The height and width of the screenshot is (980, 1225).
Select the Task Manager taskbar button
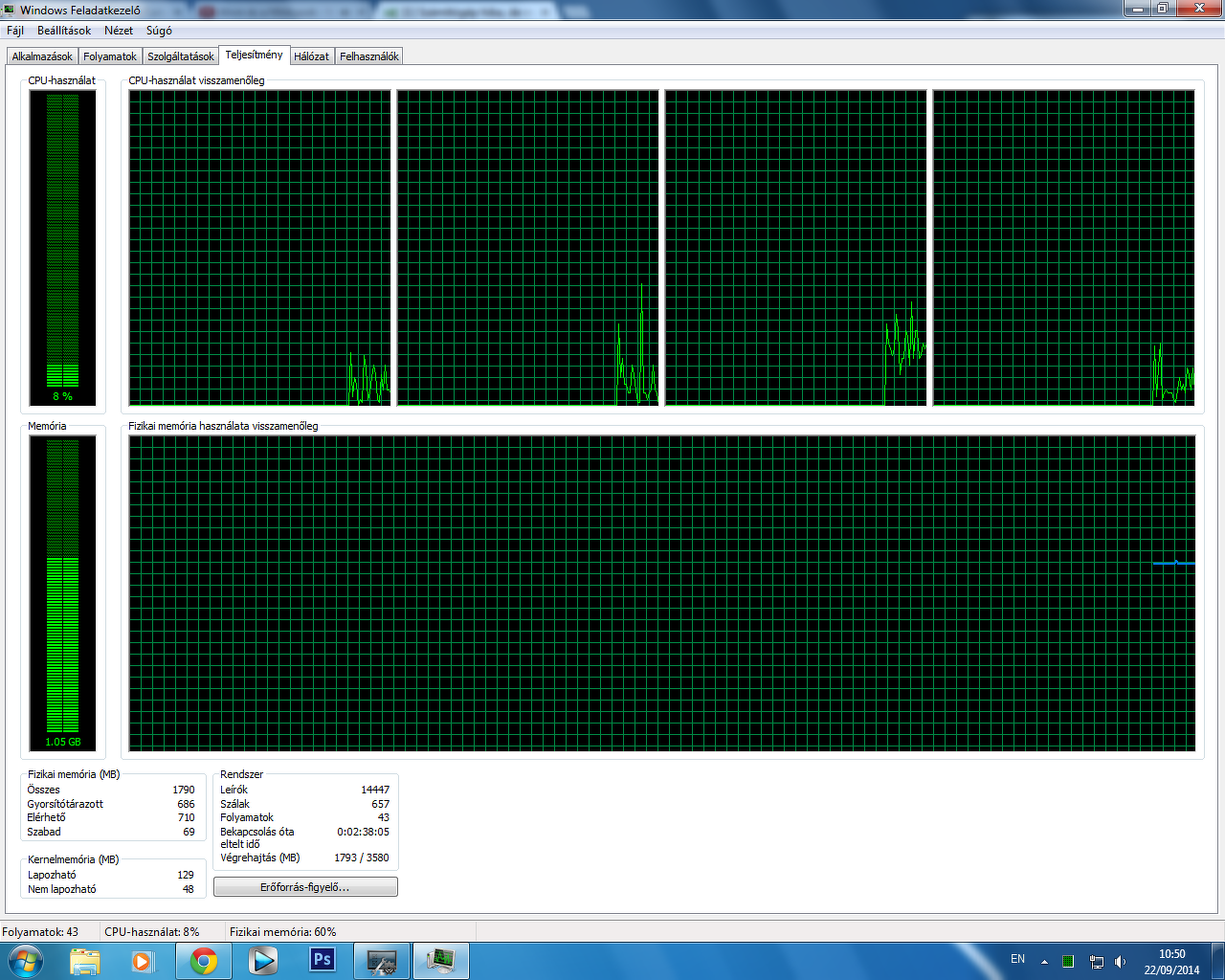[x=441, y=961]
